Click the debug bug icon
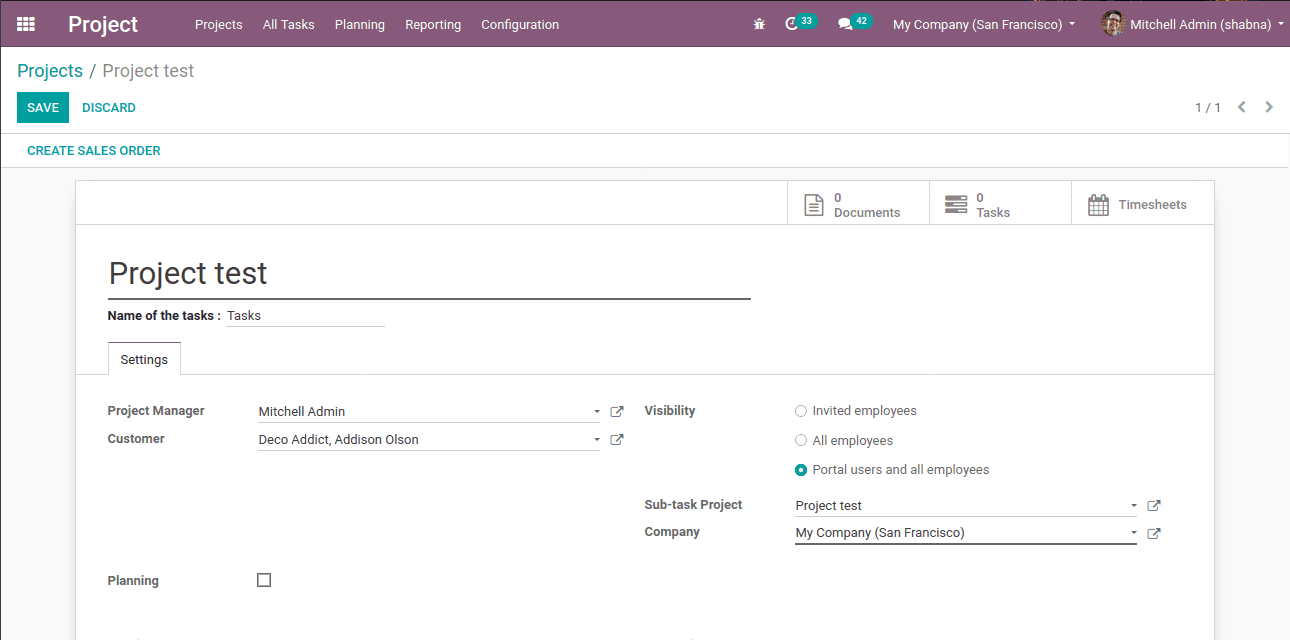 759,24
